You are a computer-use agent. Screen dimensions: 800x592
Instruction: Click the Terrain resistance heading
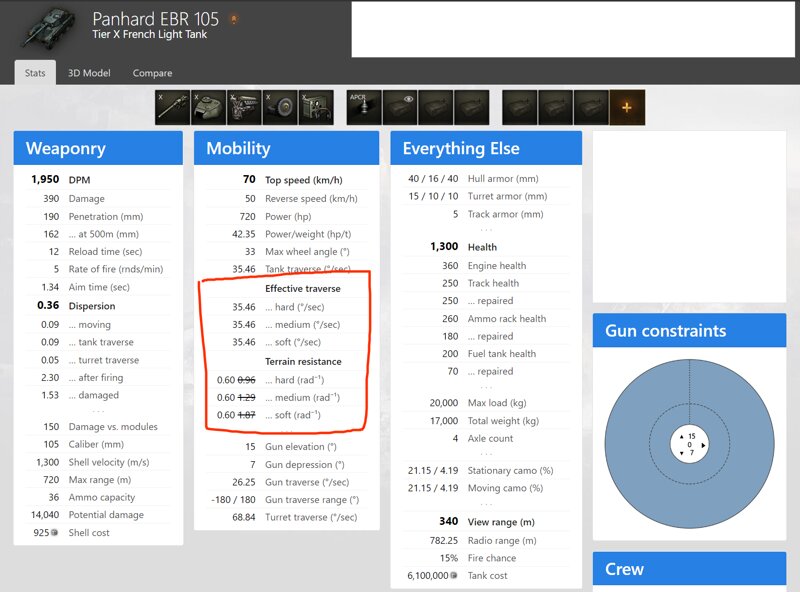[x=303, y=361]
